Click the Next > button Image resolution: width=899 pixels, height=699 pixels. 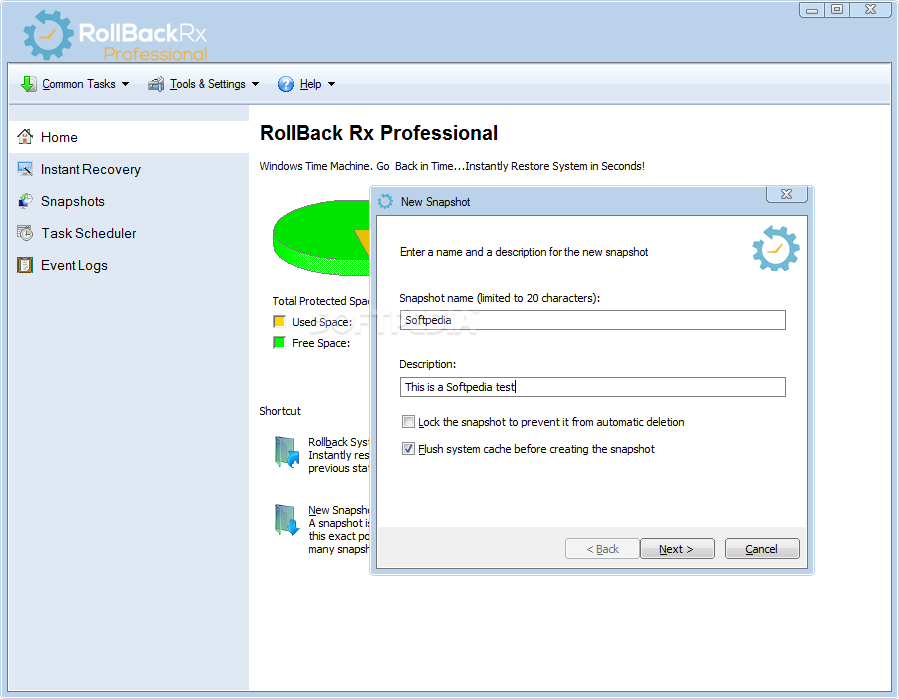pyautogui.click(x=677, y=549)
